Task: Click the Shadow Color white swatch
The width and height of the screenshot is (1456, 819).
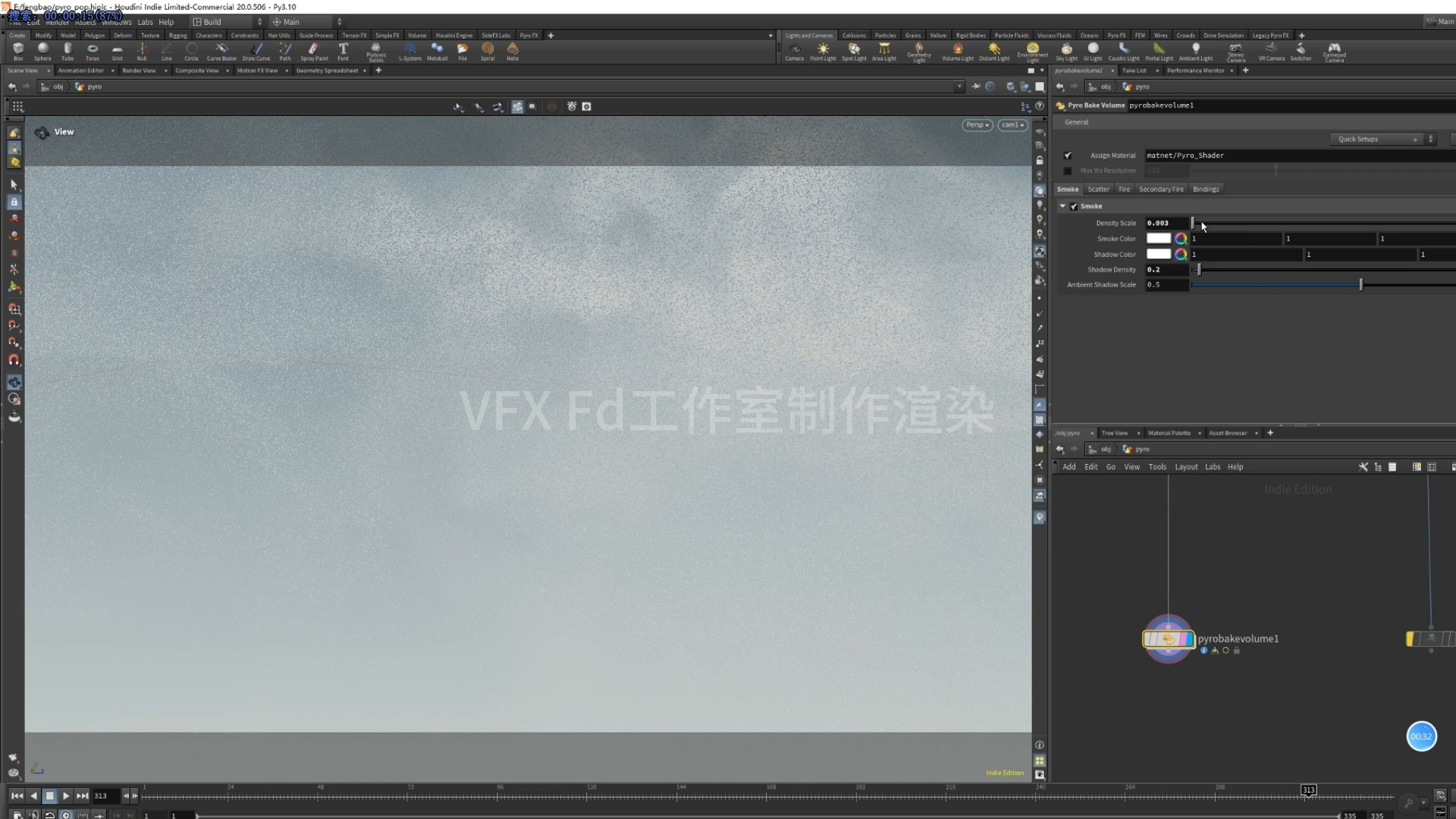Action: [1158, 255]
